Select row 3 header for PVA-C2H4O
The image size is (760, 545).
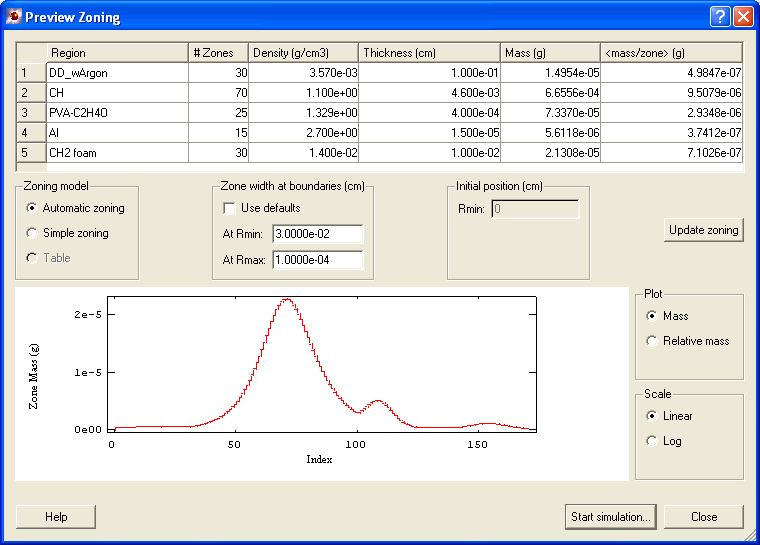(24, 113)
